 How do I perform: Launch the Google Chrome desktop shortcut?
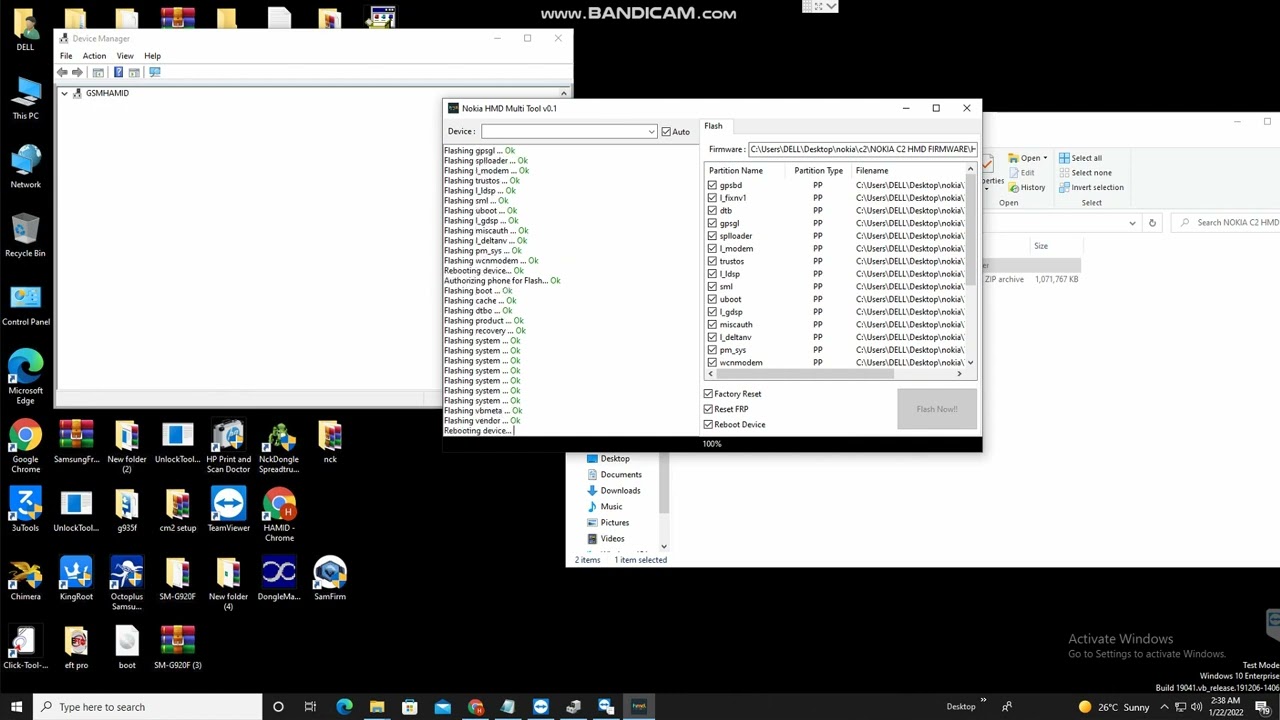26,446
